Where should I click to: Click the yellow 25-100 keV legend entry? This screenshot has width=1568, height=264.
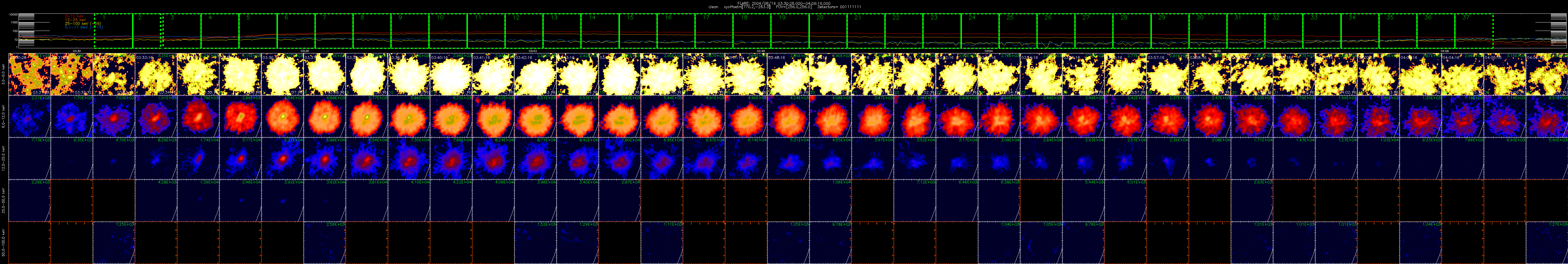[x=83, y=24]
